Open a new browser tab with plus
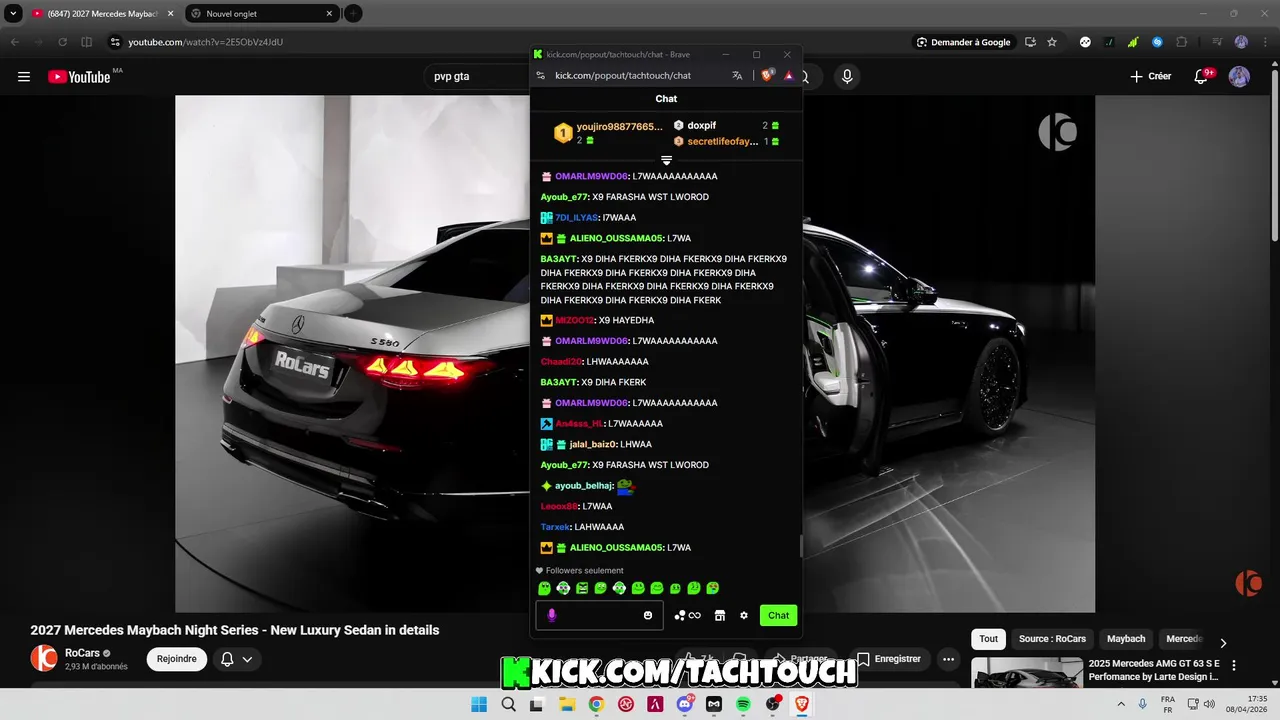Image resolution: width=1280 pixels, height=720 pixels. (353, 14)
